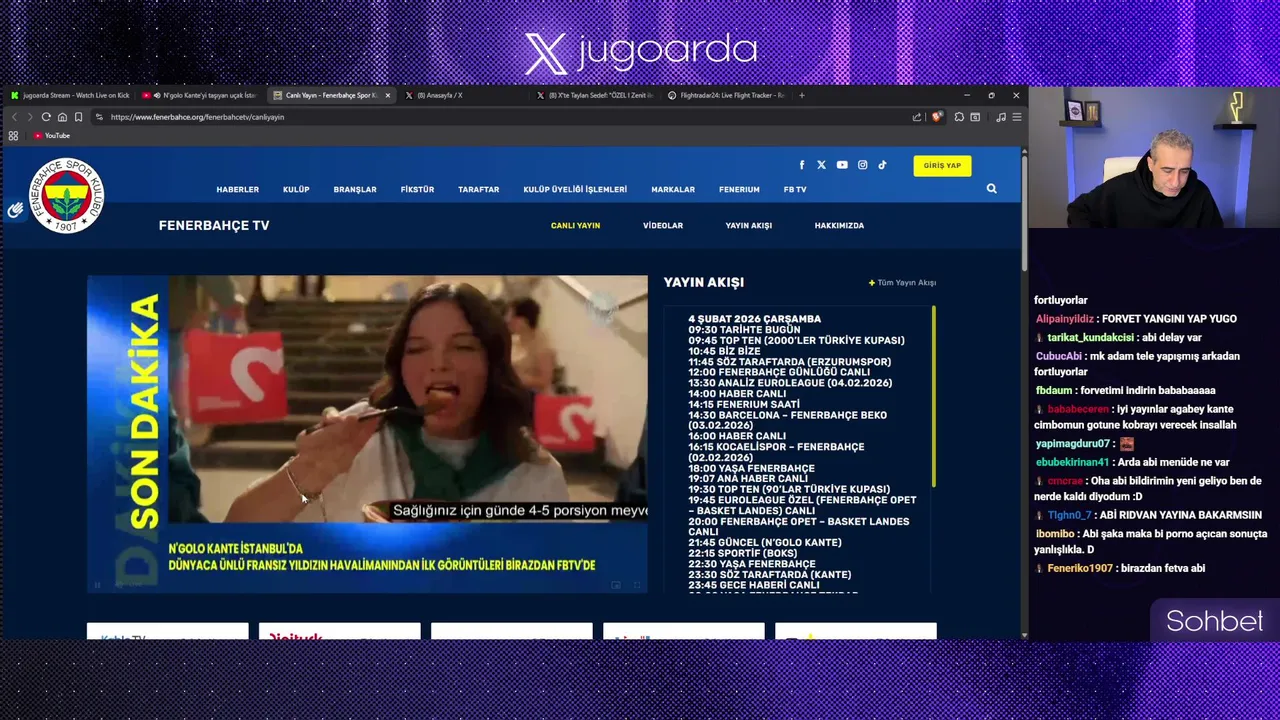Viewport: 1280px width, 720px height.
Task: Open the browser extensions puzzle icon
Action: tap(959, 117)
